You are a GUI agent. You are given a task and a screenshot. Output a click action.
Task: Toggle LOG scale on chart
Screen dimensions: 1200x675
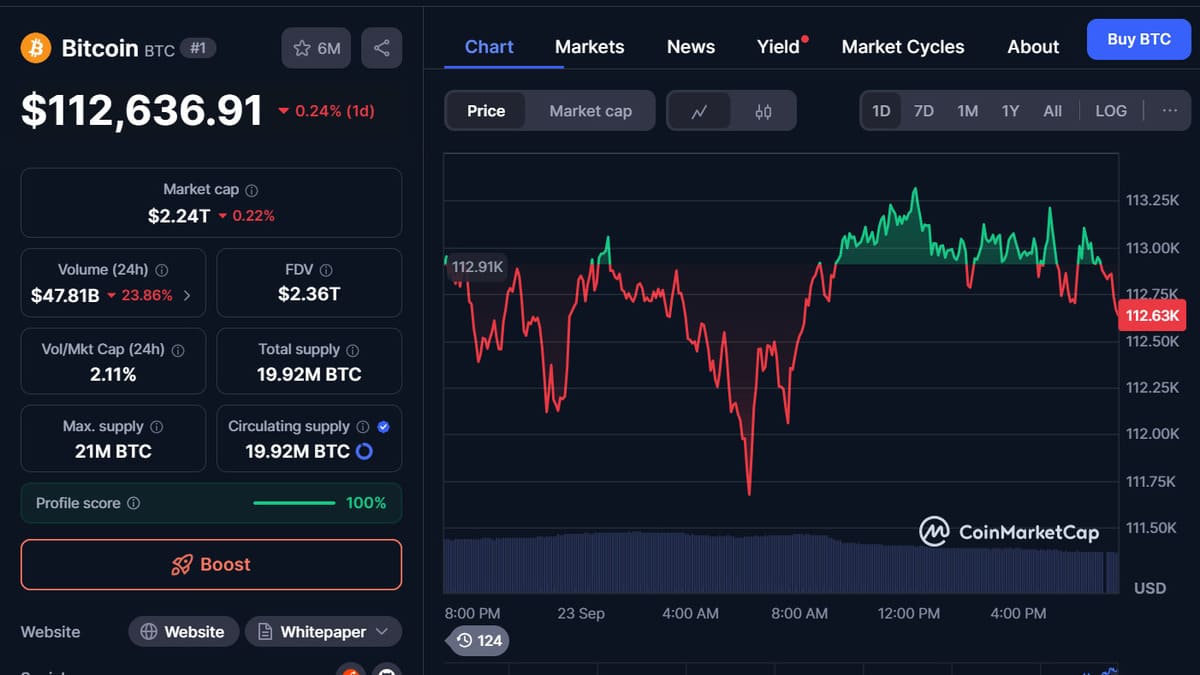click(x=1111, y=111)
